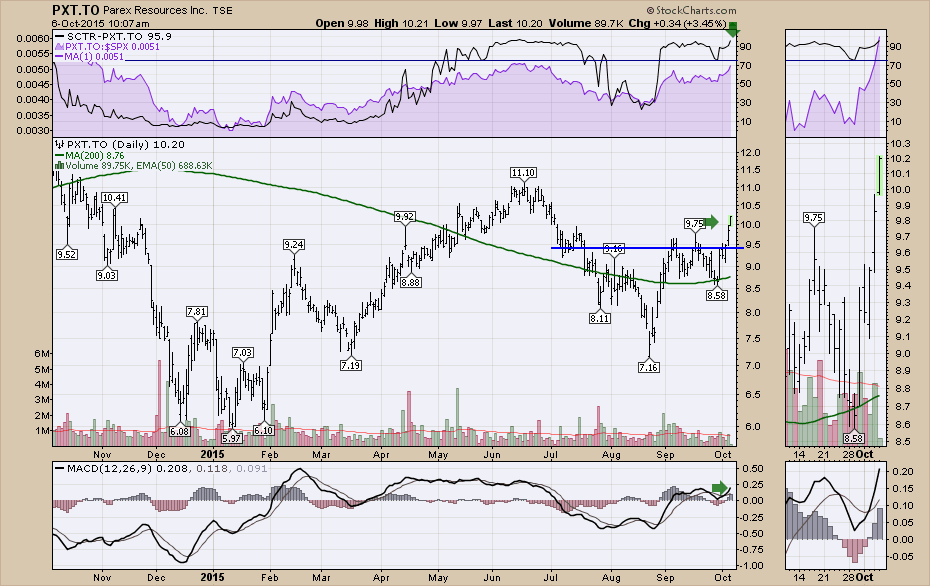Click the 7.03 price label
The image size is (930, 586).
click(243, 352)
